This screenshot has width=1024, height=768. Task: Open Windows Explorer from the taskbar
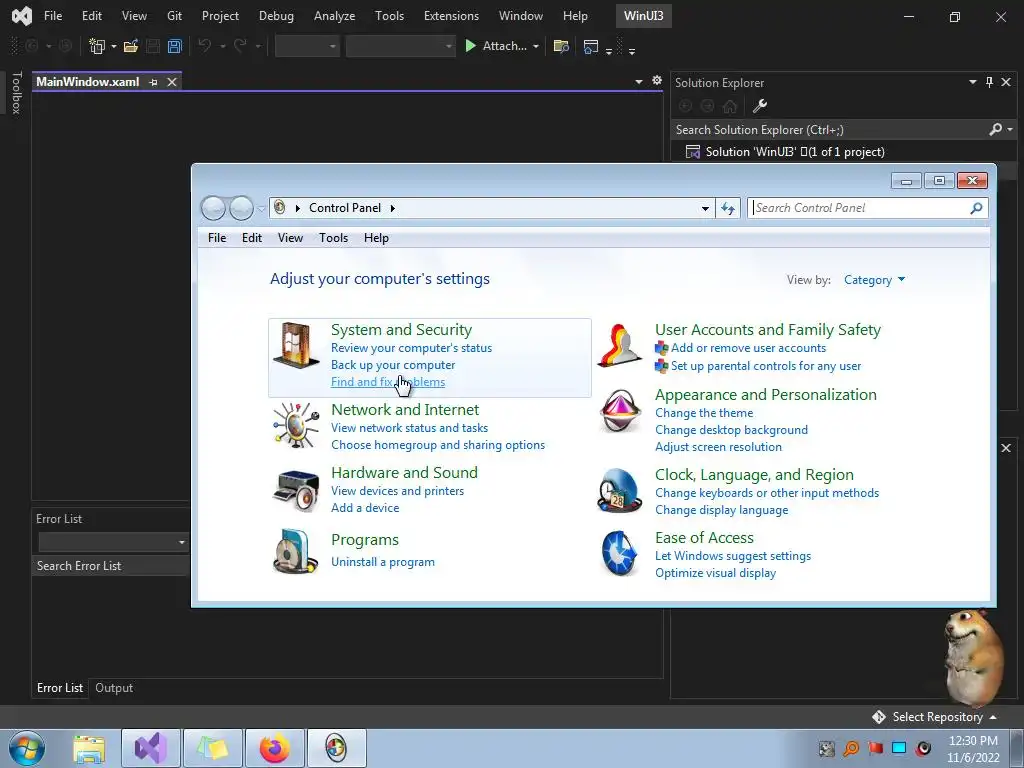click(89, 748)
